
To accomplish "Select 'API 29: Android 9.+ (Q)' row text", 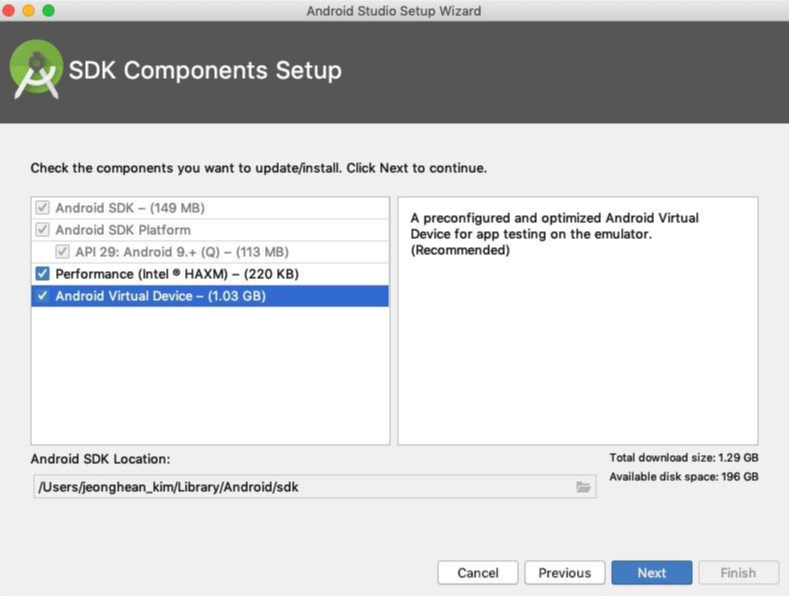I will [x=182, y=252].
